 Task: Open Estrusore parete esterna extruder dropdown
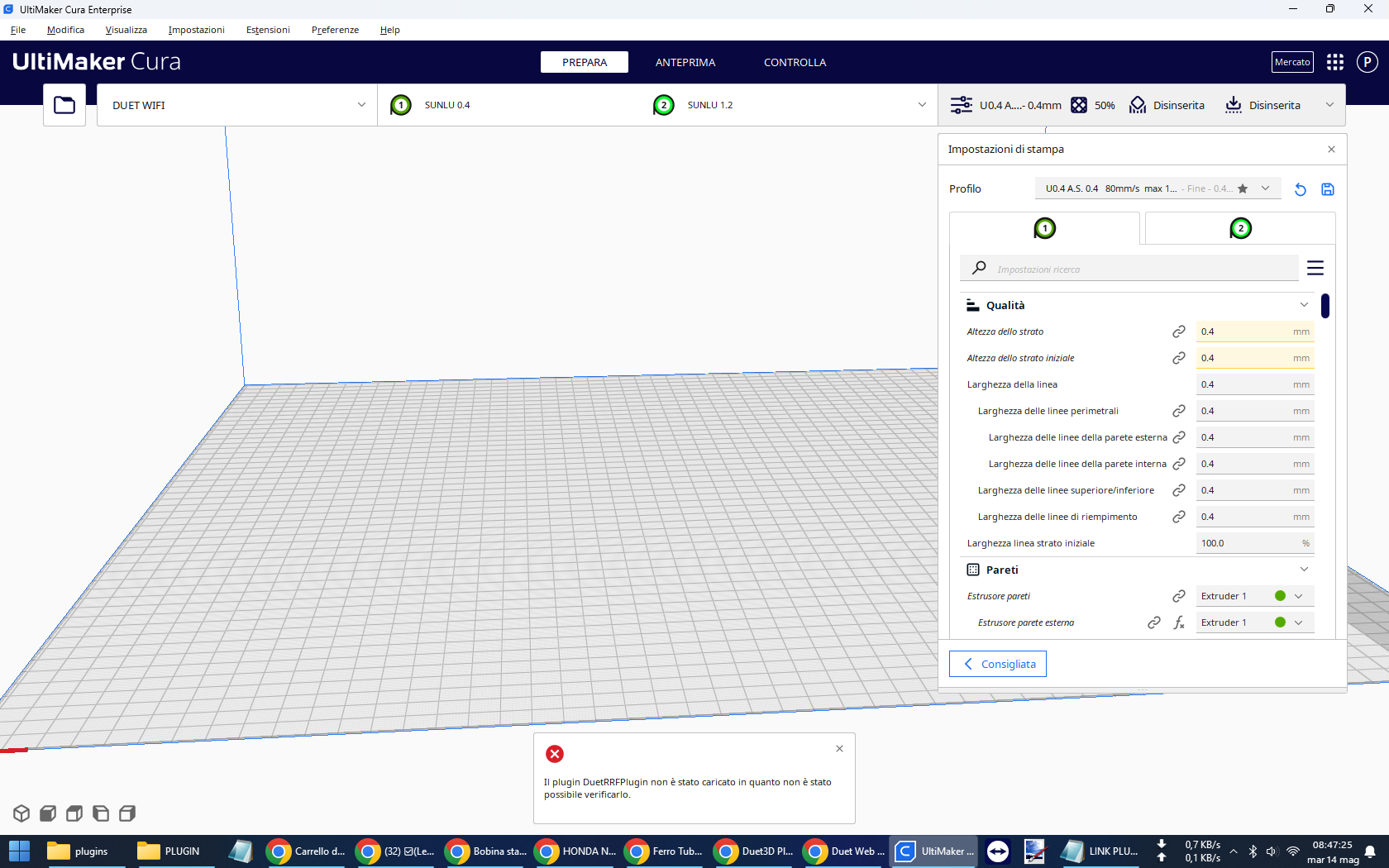pos(1254,622)
